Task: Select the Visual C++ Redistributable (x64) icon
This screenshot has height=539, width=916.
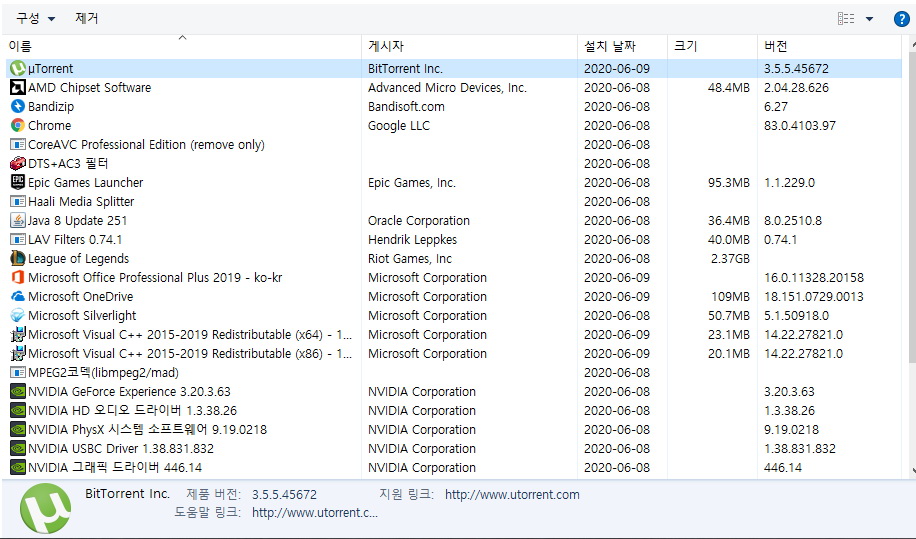Action: point(18,335)
